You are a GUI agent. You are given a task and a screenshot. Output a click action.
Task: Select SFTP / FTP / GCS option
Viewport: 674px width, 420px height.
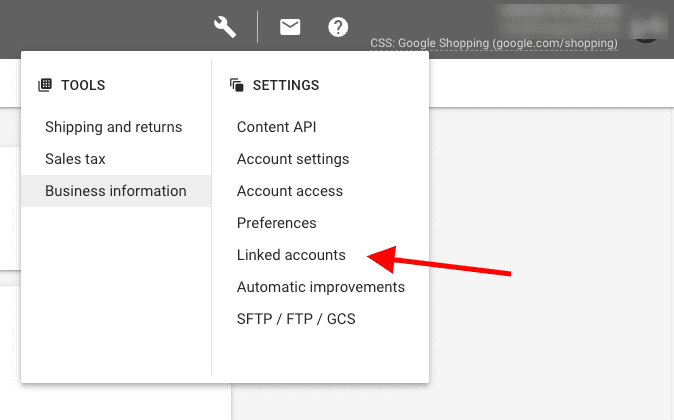(296, 319)
